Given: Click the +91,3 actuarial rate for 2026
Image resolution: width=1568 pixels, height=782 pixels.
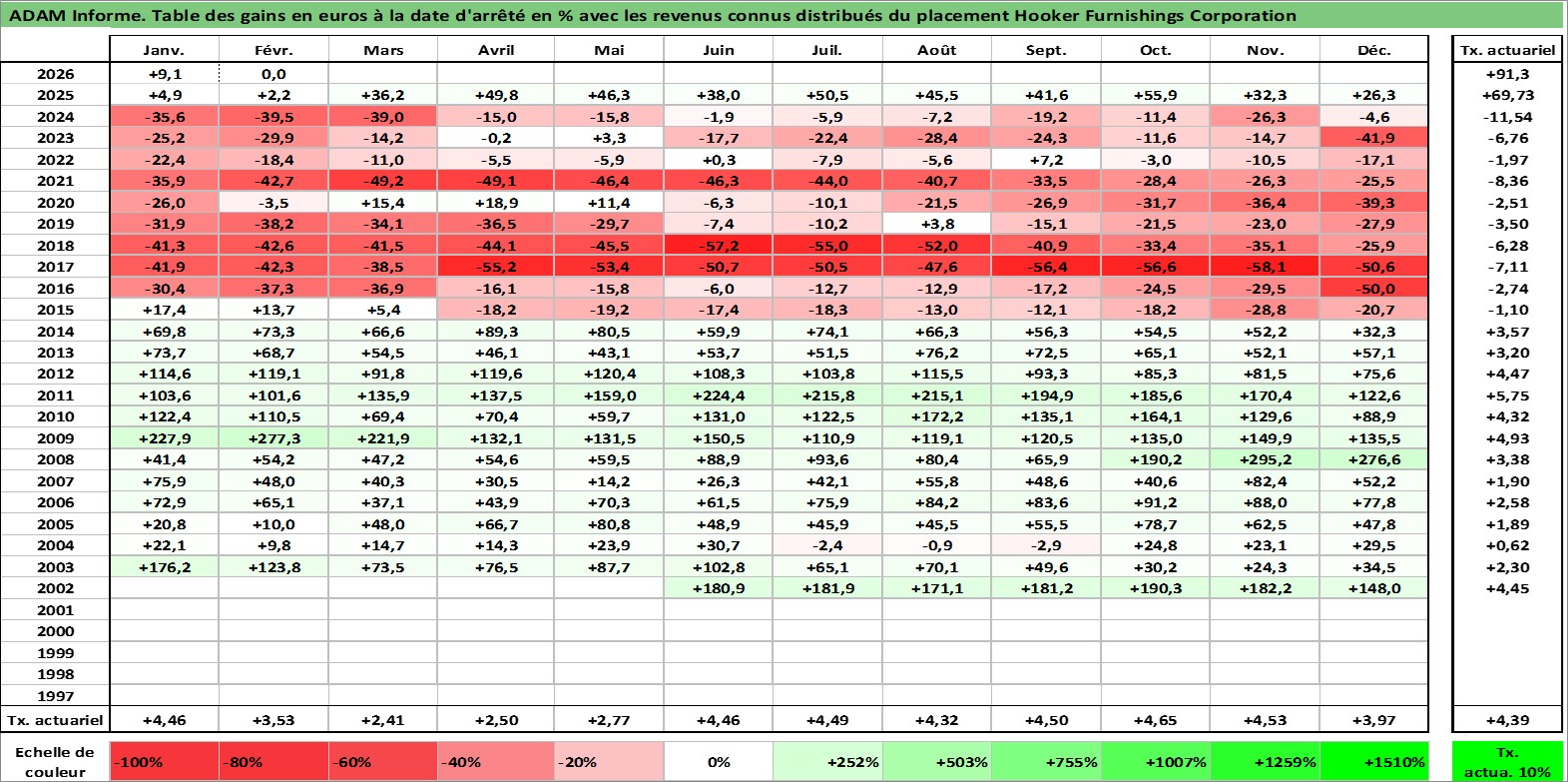Looking at the screenshot, I should [1507, 74].
